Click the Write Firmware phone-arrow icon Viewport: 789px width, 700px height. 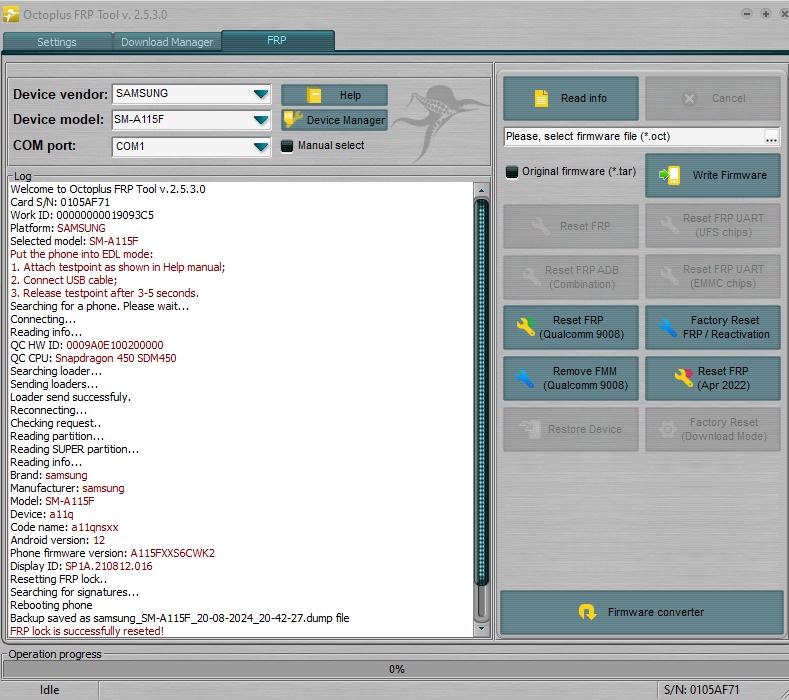(x=669, y=175)
